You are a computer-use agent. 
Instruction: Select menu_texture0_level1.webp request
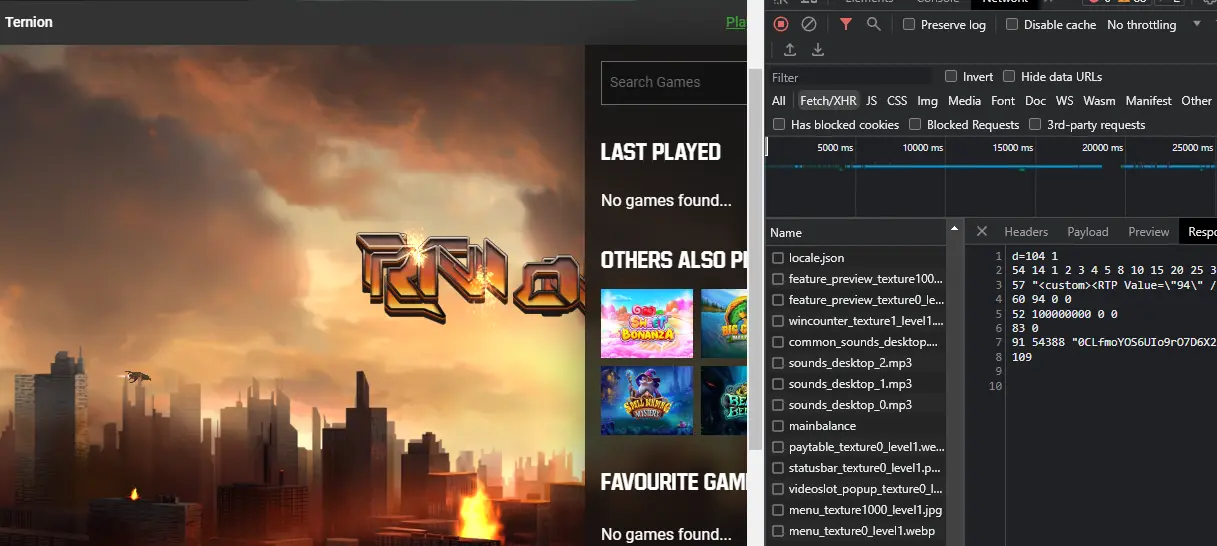pyautogui.click(x=856, y=531)
